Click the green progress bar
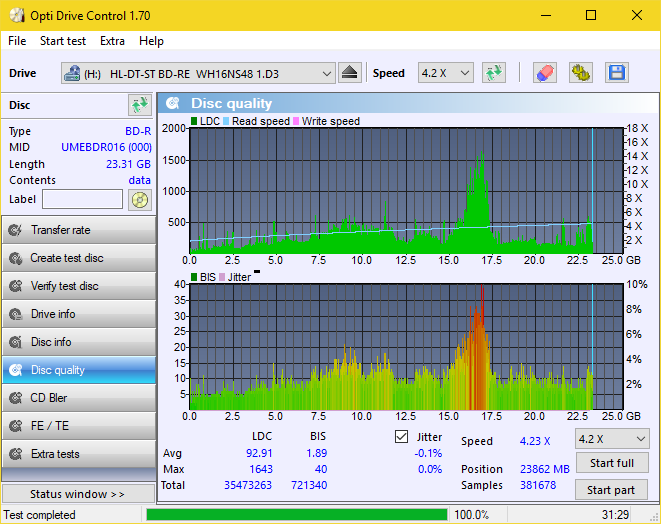The height and width of the screenshot is (524, 661). coord(296,515)
